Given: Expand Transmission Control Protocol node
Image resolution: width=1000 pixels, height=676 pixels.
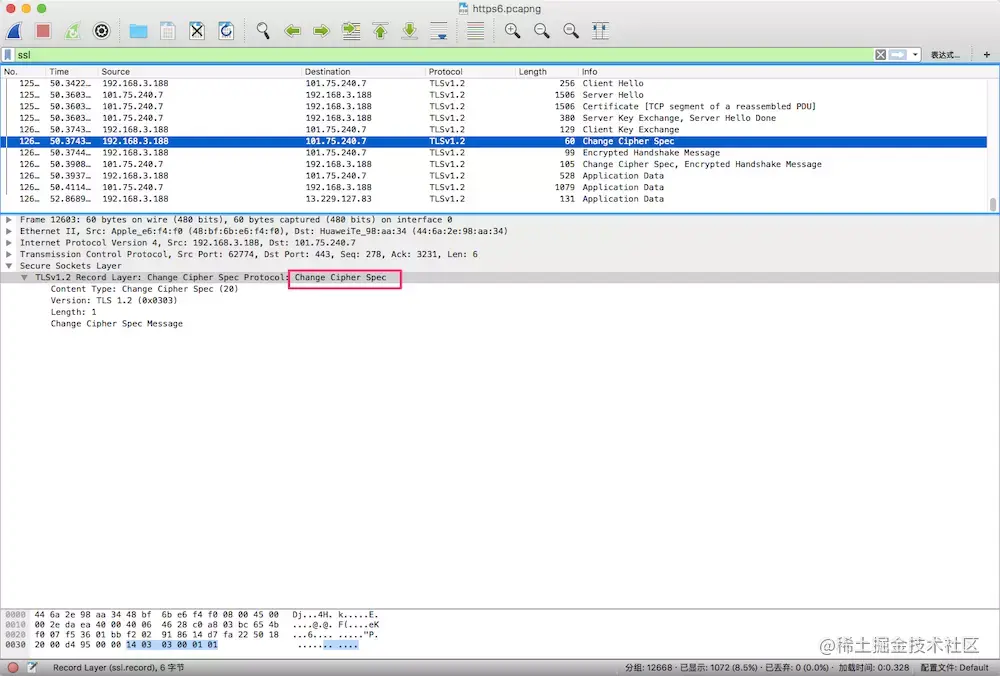Looking at the screenshot, I should [x=9, y=254].
